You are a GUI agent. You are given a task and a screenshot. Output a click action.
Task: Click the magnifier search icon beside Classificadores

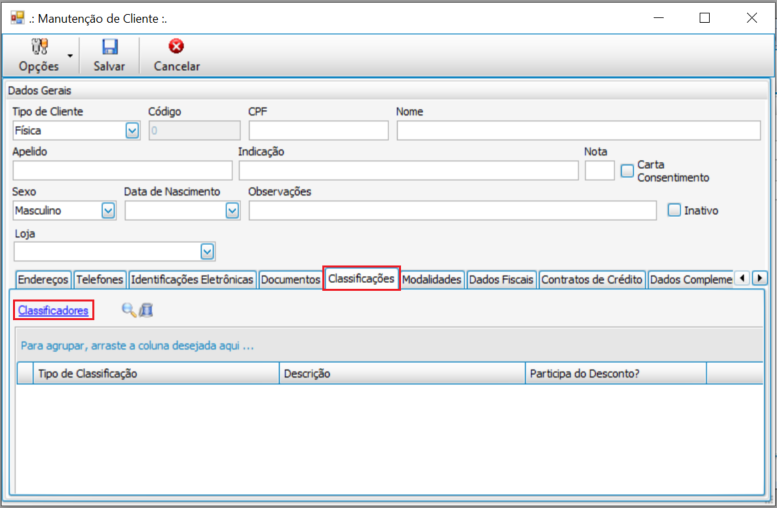click(129, 310)
